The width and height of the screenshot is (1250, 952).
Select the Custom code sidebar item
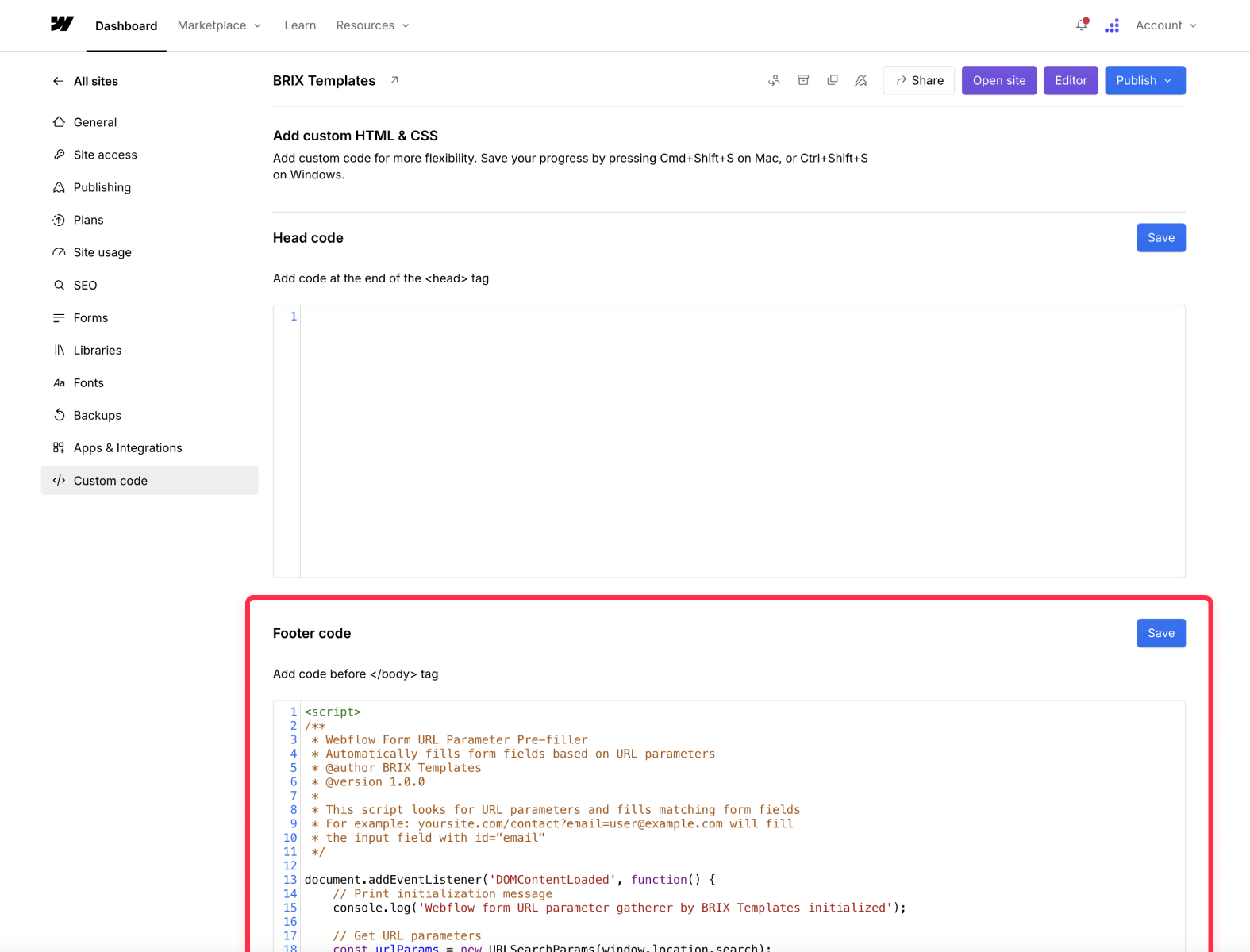pos(149,481)
